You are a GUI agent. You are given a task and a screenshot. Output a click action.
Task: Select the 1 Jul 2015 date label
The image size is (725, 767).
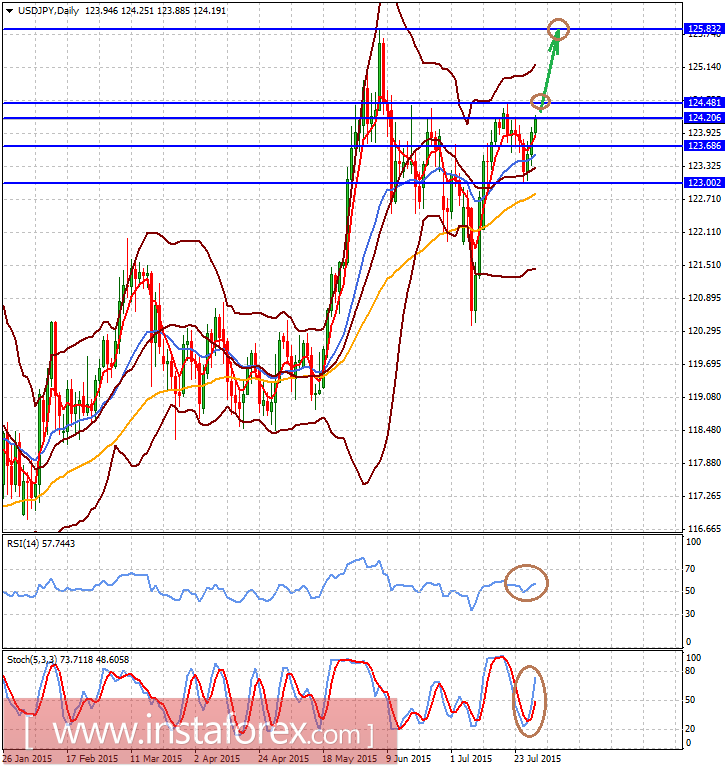click(x=472, y=758)
